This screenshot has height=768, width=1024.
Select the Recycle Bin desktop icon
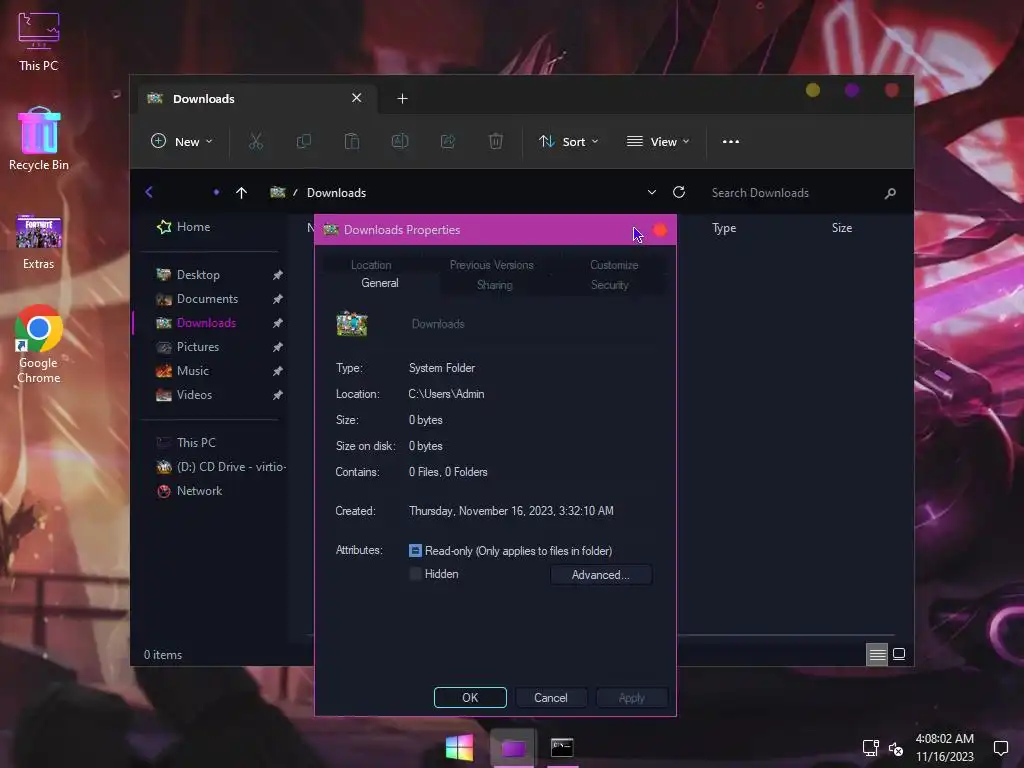(x=39, y=138)
